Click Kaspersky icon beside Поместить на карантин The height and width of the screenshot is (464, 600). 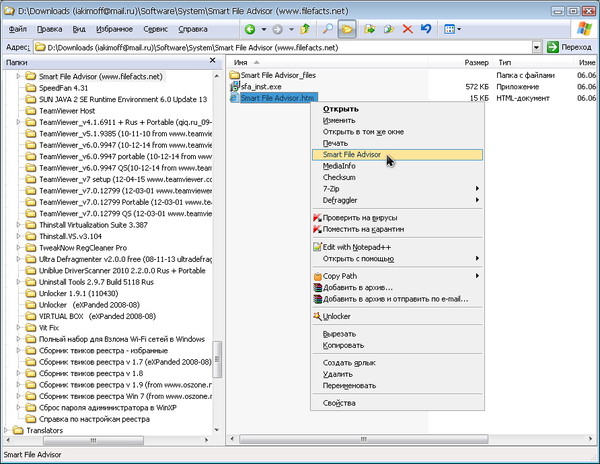[x=317, y=230]
